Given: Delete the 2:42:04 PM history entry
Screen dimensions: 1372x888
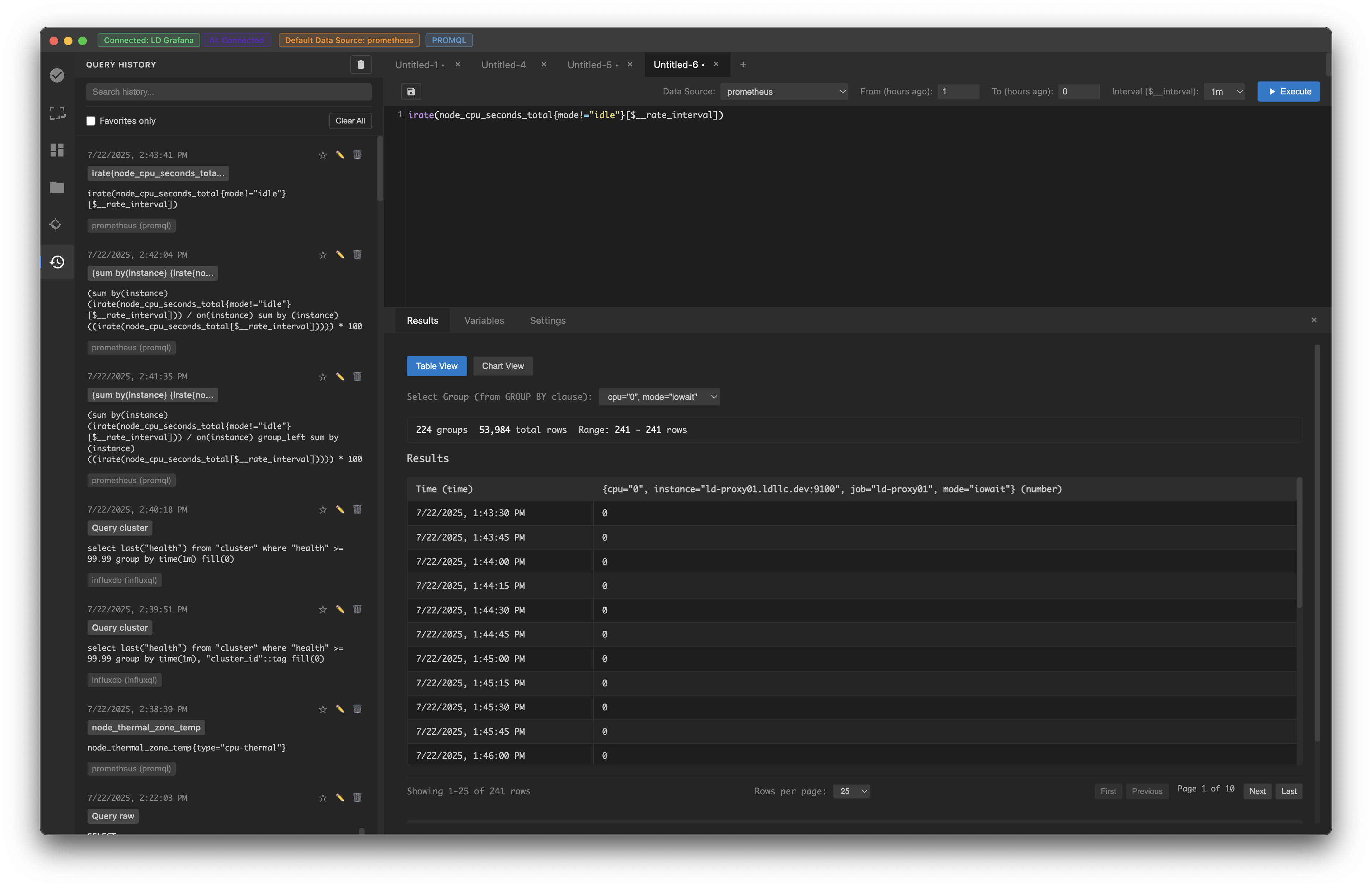Looking at the screenshot, I should point(357,254).
